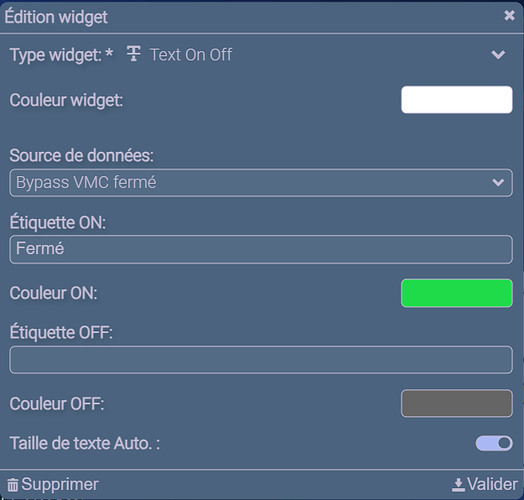
Task: Close the Édition widget dialog
Action: (509, 15)
